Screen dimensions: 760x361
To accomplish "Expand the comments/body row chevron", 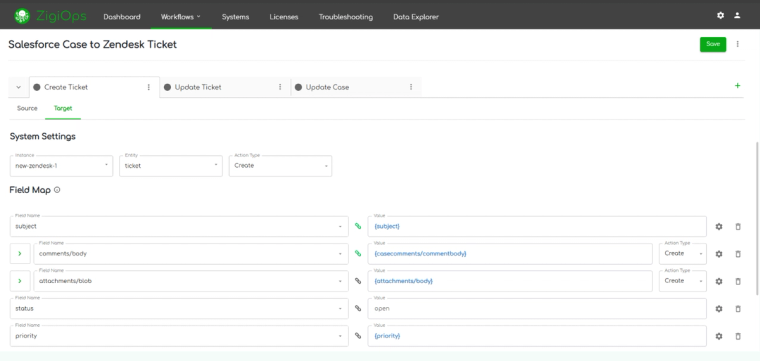I will pos(20,253).
